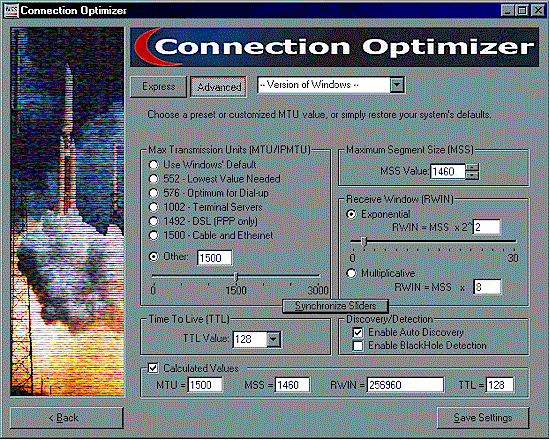This screenshot has width=550, height=440.
Task: Click the MTU slider thumb at 1500
Action: pyautogui.click(x=236, y=277)
